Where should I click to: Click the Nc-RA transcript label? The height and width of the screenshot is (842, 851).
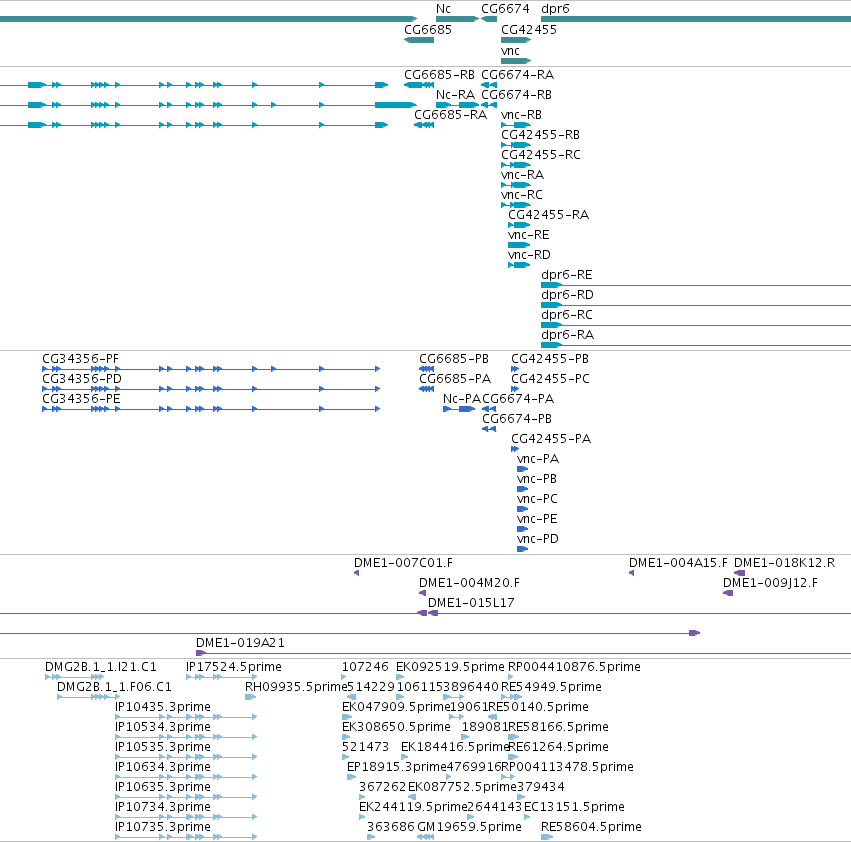click(455, 95)
